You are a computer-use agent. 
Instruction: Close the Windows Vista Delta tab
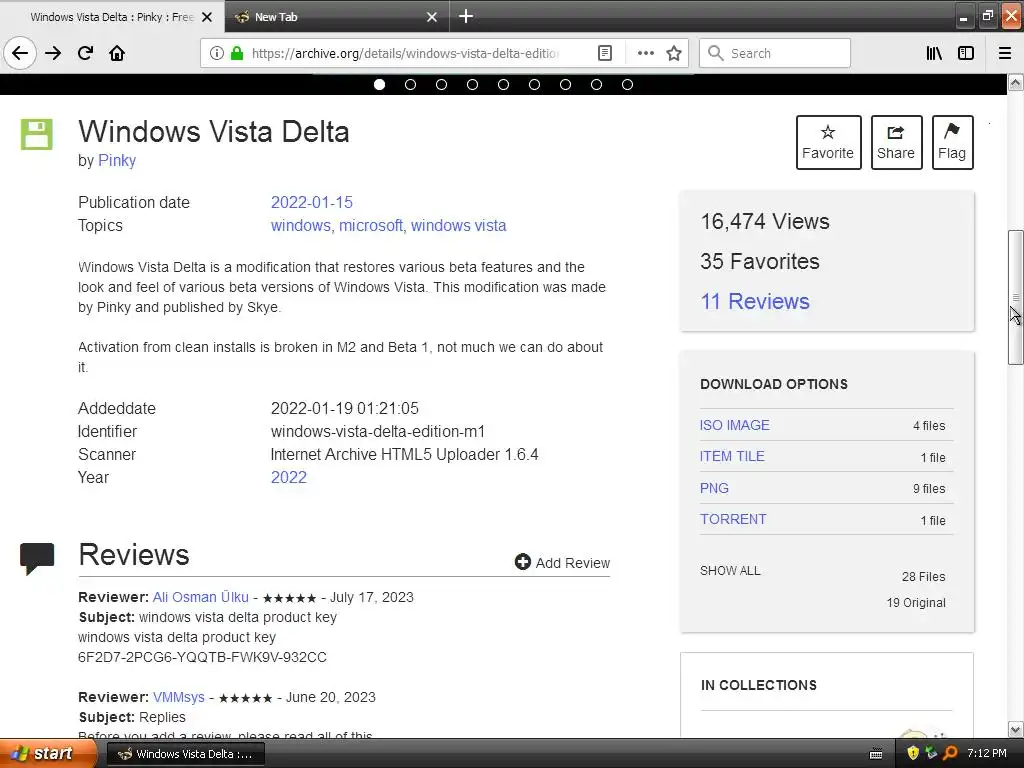tap(207, 17)
